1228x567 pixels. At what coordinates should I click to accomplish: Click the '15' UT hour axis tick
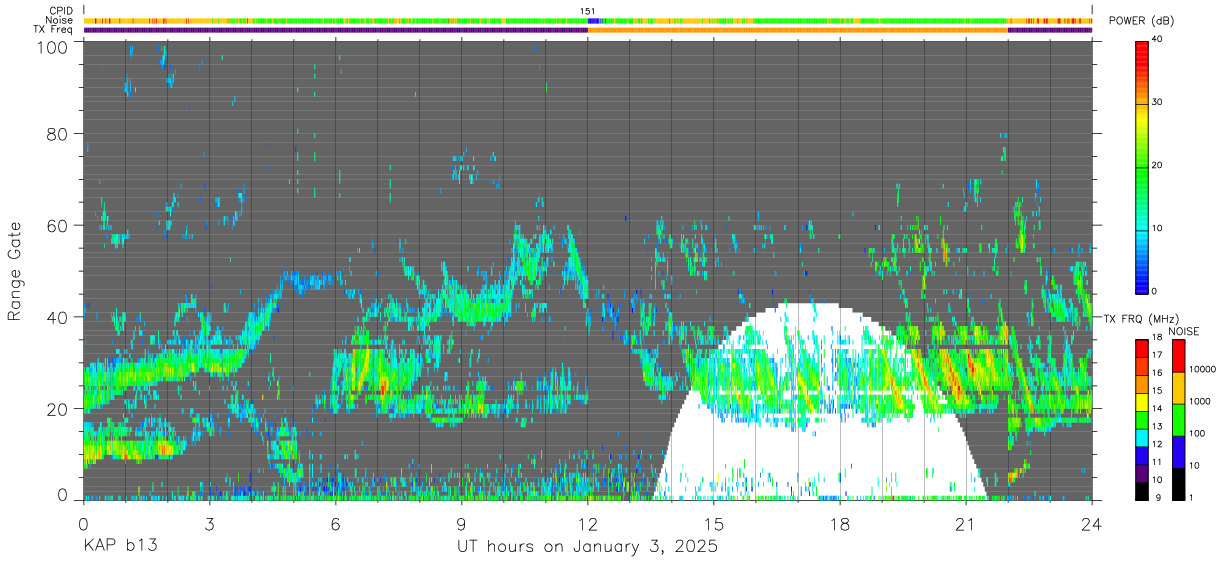714,523
